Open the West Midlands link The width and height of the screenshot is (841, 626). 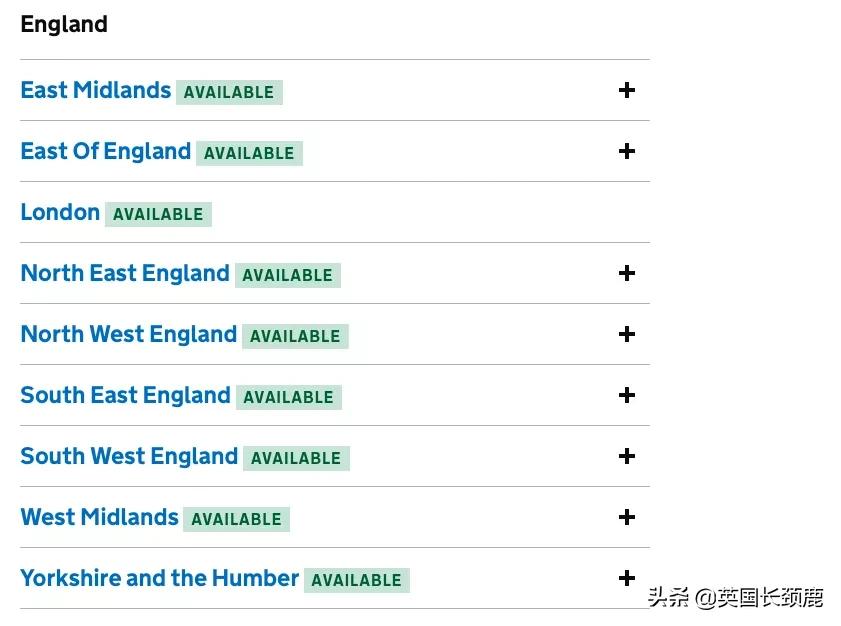(99, 517)
